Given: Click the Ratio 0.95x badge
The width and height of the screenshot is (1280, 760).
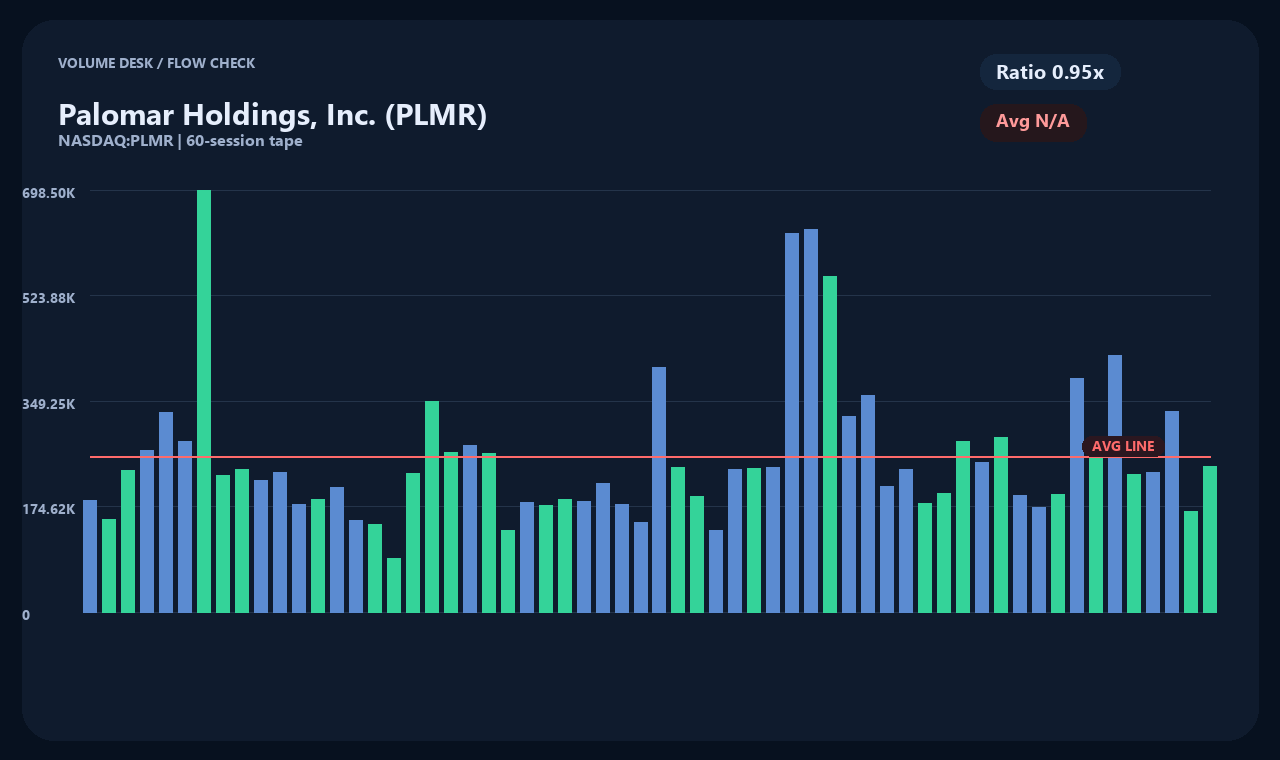Looking at the screenshot, I should [1050, 72].
